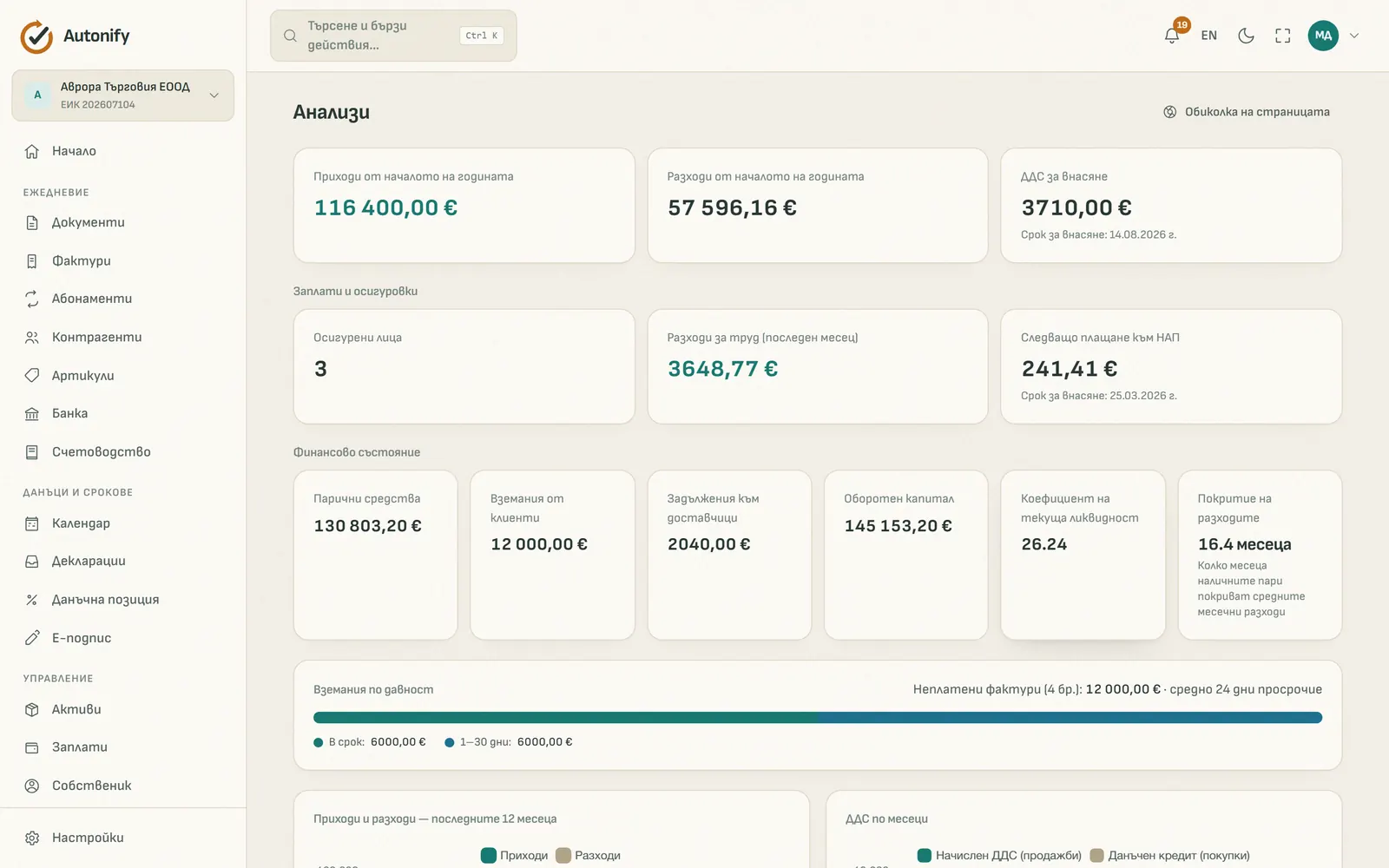Click the Autonify logo icon

click(36, 36)
